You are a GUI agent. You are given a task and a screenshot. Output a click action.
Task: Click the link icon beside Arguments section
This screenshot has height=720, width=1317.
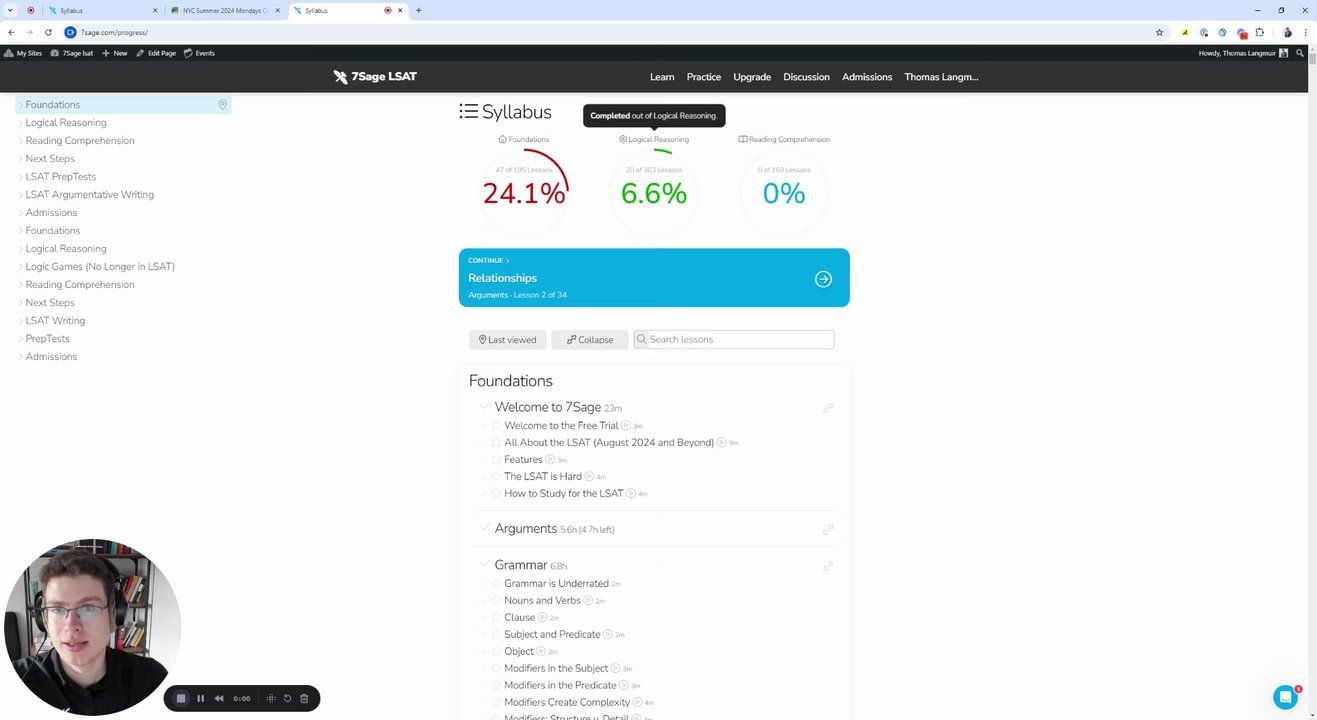[x=828, y=529]
